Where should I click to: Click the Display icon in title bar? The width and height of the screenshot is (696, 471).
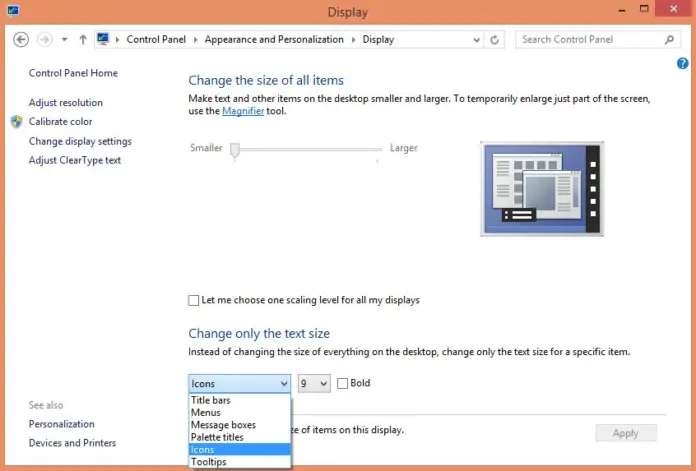[x=12, y=12]
